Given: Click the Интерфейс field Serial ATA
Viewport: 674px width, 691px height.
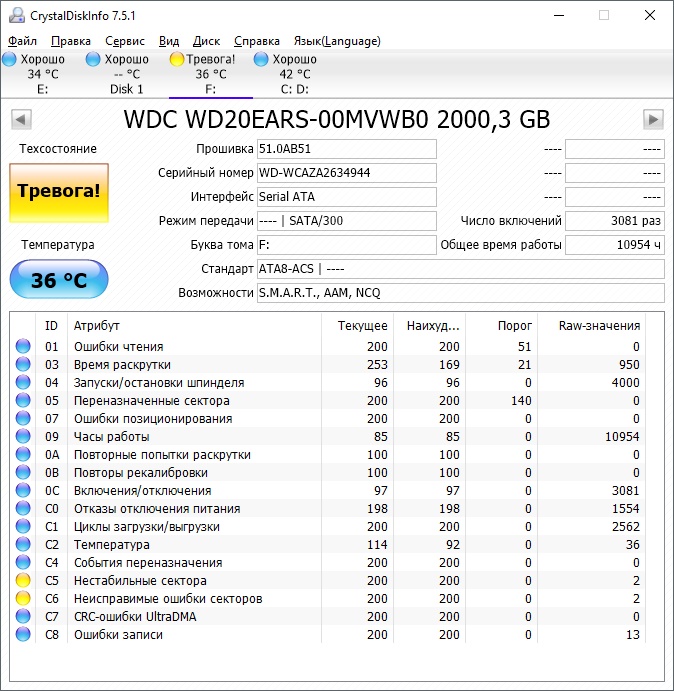Looking at the screenshot, I should (346, 197).
